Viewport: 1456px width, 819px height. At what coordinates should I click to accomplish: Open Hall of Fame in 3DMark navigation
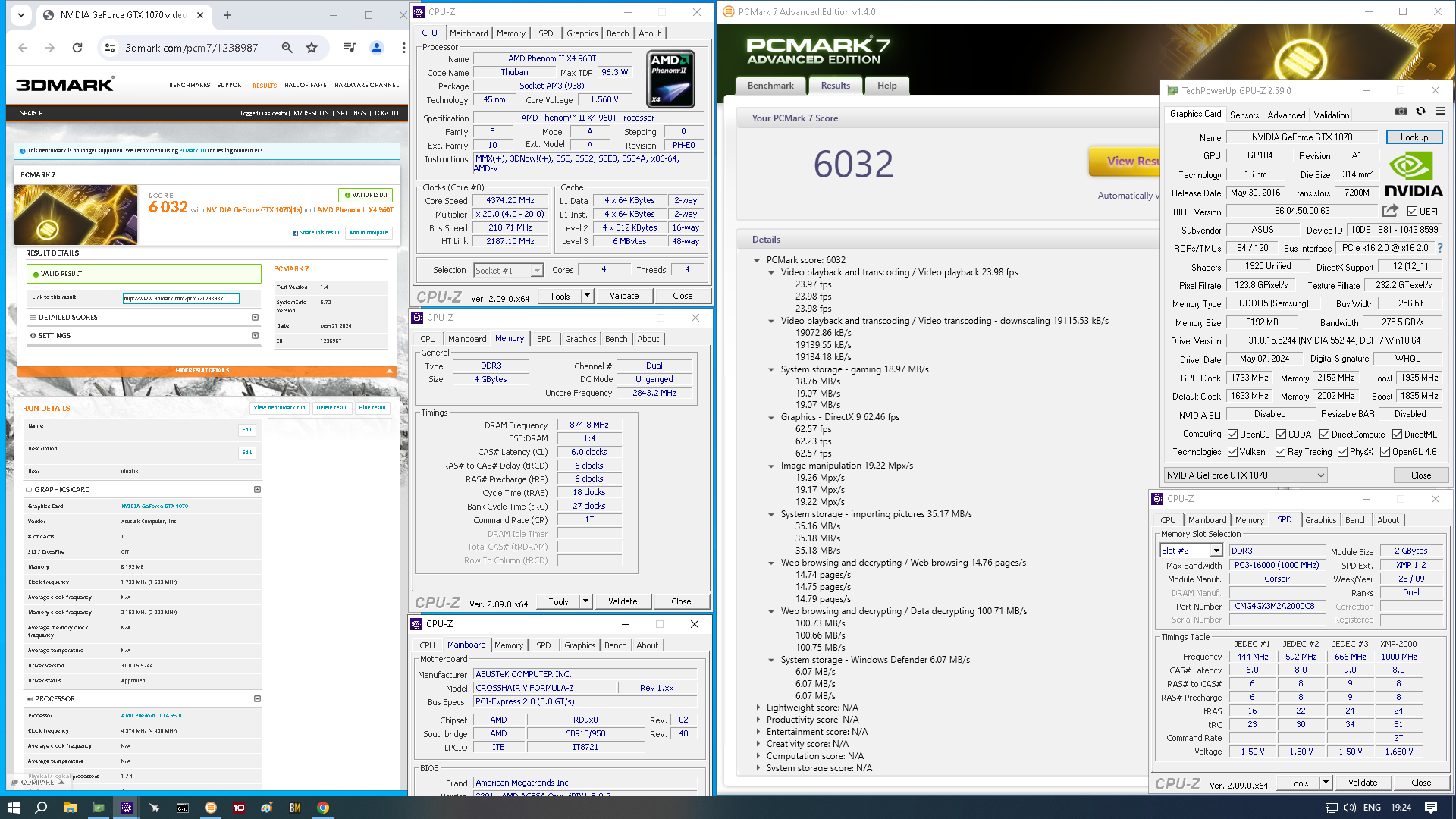click(306, 85)
